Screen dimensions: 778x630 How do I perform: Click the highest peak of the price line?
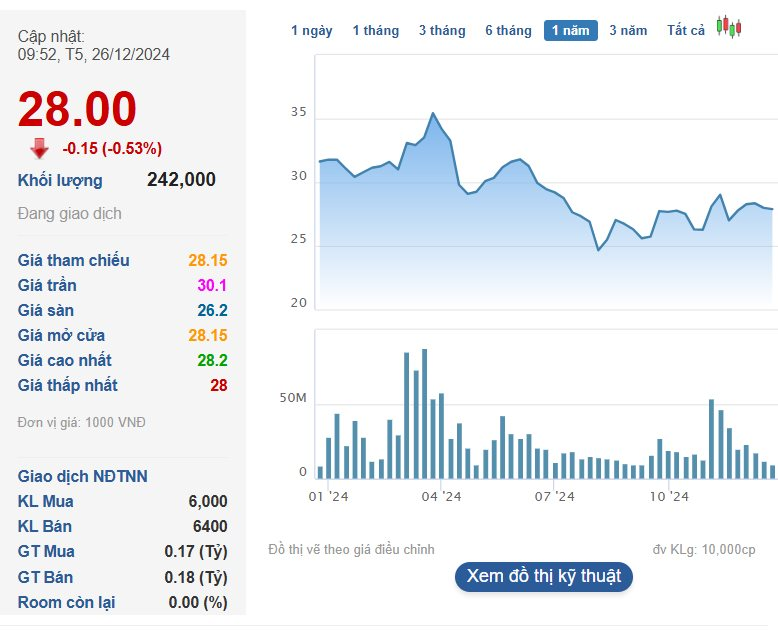[432, 113]
